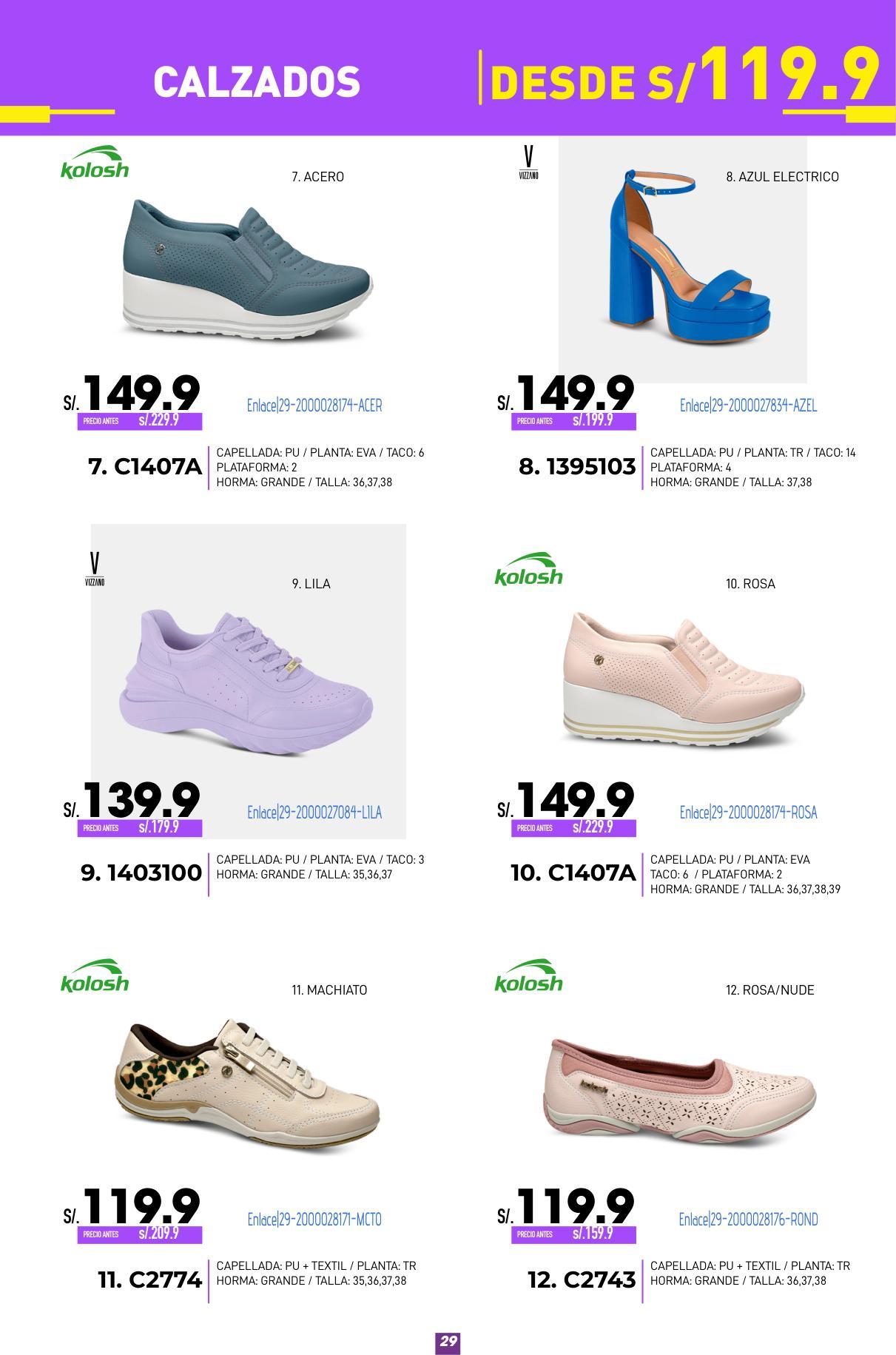Open link Enlace 29-2000027834-AZEL
896x1355 pixels.
coord(748,406)
